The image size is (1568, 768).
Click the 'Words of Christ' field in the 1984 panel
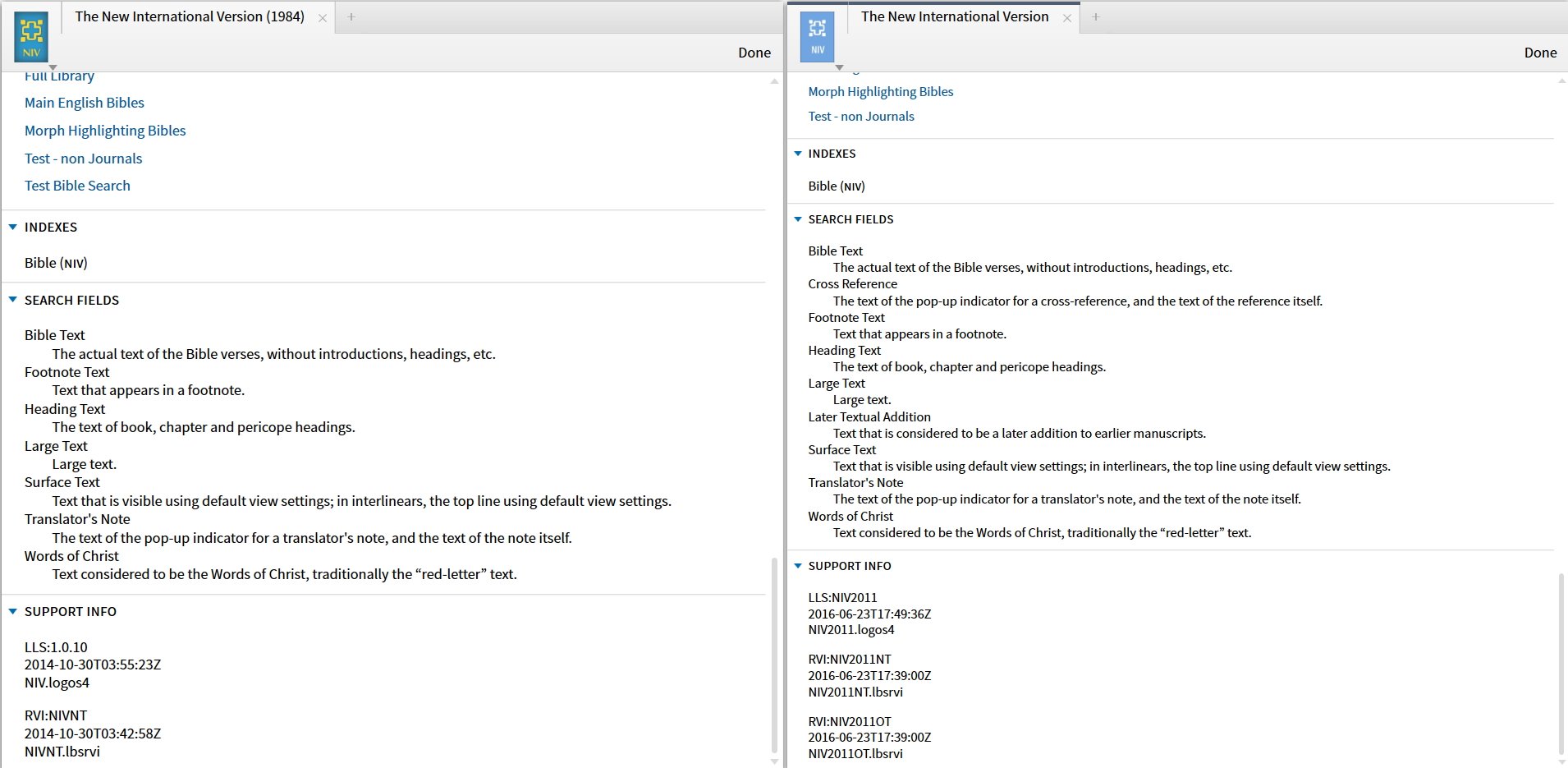(71, 556)
